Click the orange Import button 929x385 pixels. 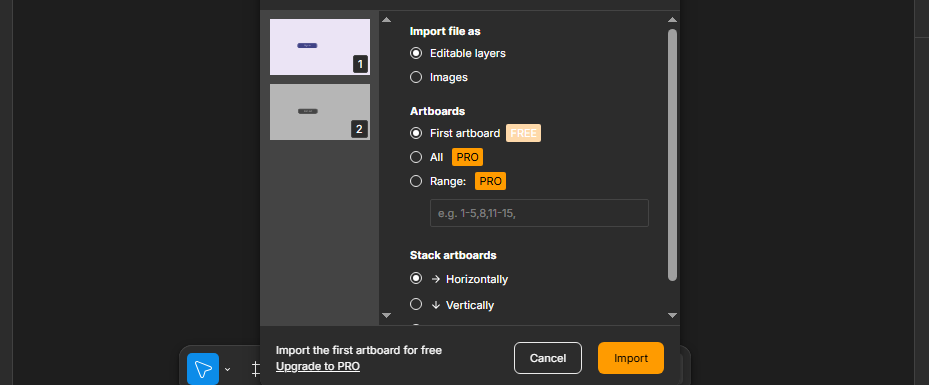[631, 358]
